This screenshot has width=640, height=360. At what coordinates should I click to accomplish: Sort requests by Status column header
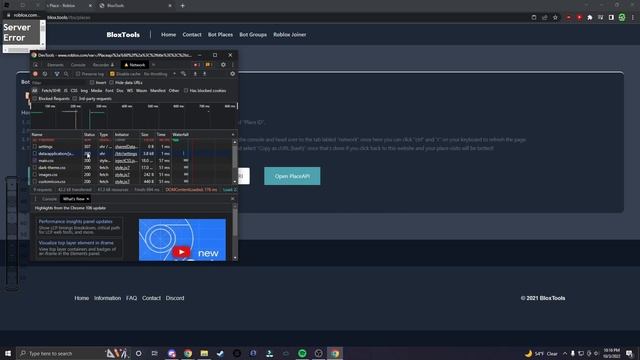click(89, 134)
